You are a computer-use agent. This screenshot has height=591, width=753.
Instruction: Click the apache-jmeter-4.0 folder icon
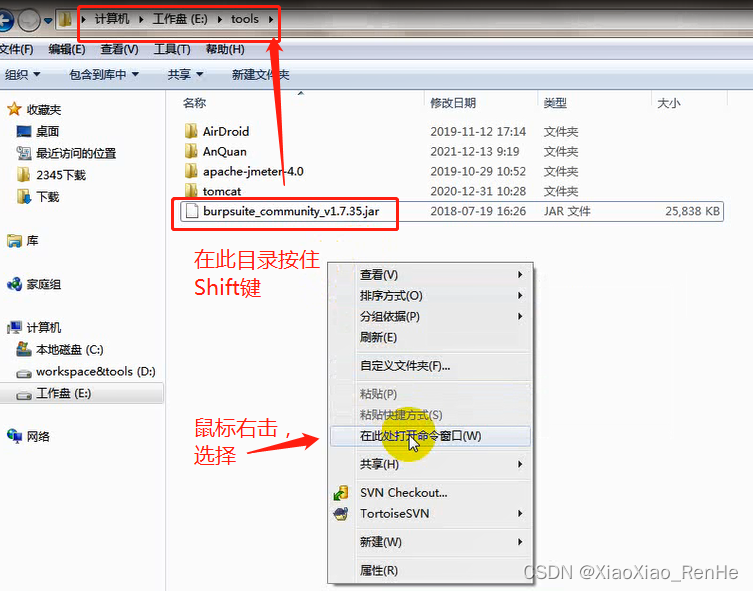(x=191, y=171)
